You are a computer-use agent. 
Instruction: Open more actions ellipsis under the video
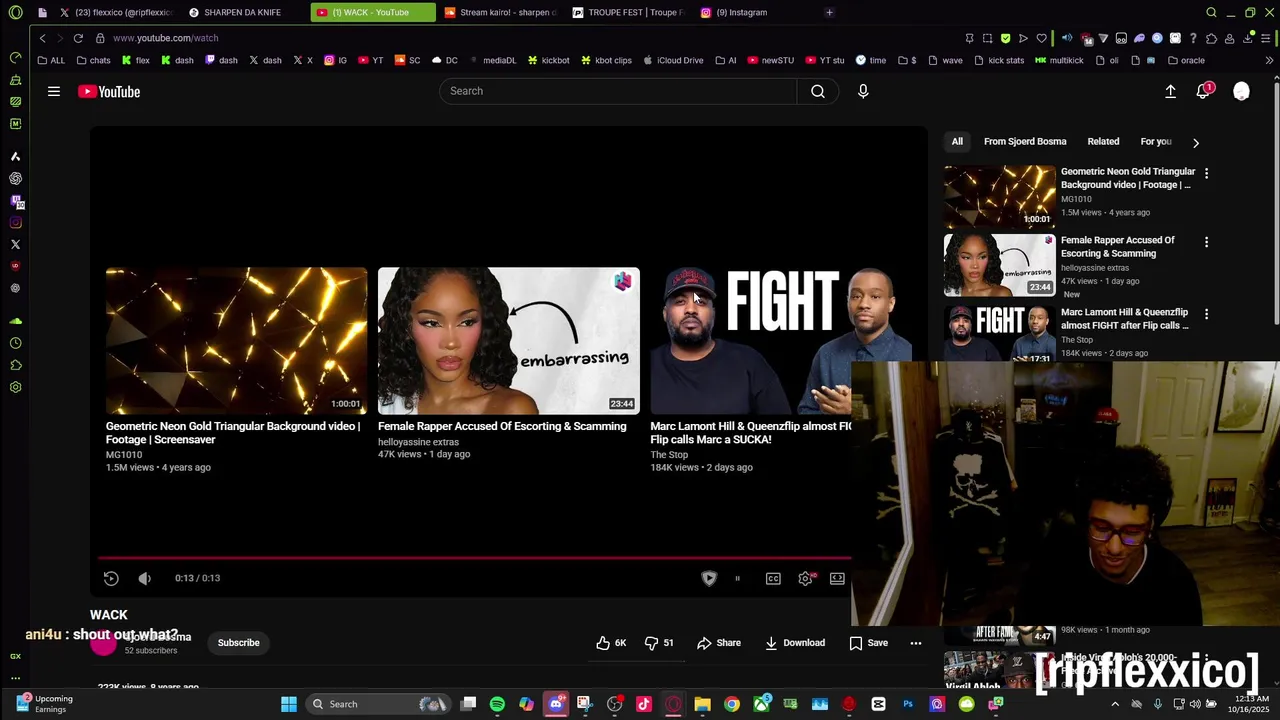coord(916,643)
